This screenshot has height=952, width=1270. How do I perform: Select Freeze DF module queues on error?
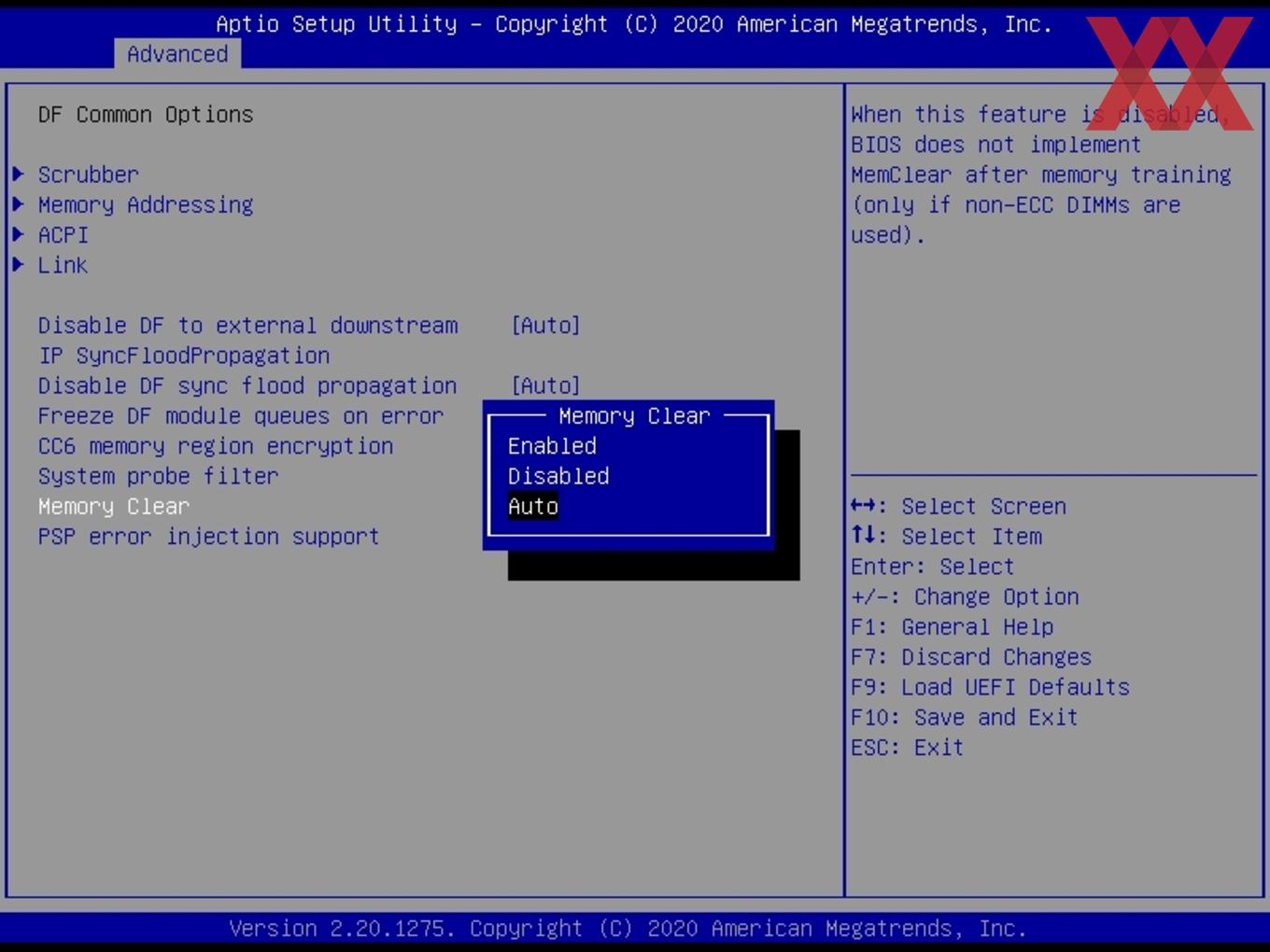(241, 416)
